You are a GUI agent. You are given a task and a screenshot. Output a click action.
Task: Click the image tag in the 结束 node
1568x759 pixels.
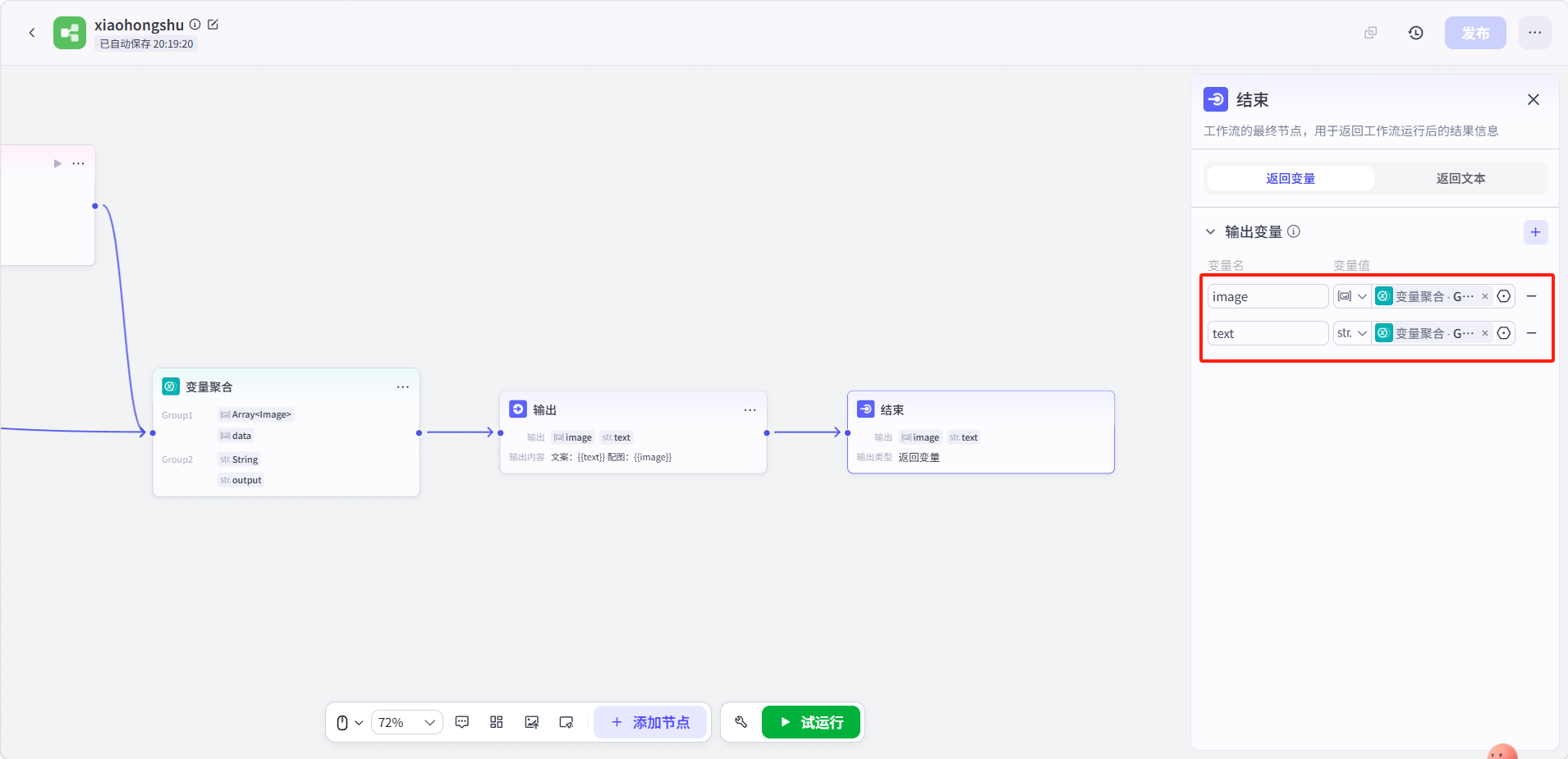point(920,437)
